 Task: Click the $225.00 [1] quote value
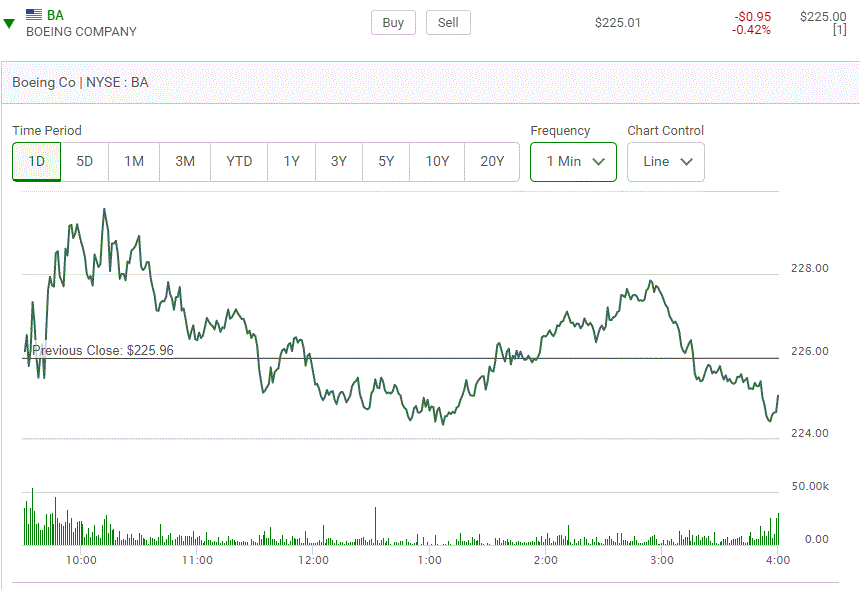coord(823,23)
